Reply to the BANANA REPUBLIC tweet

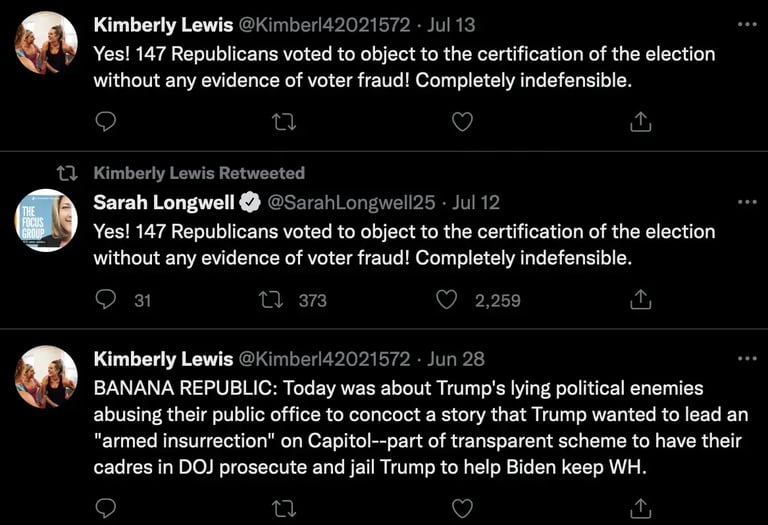[x=105, y=508]
